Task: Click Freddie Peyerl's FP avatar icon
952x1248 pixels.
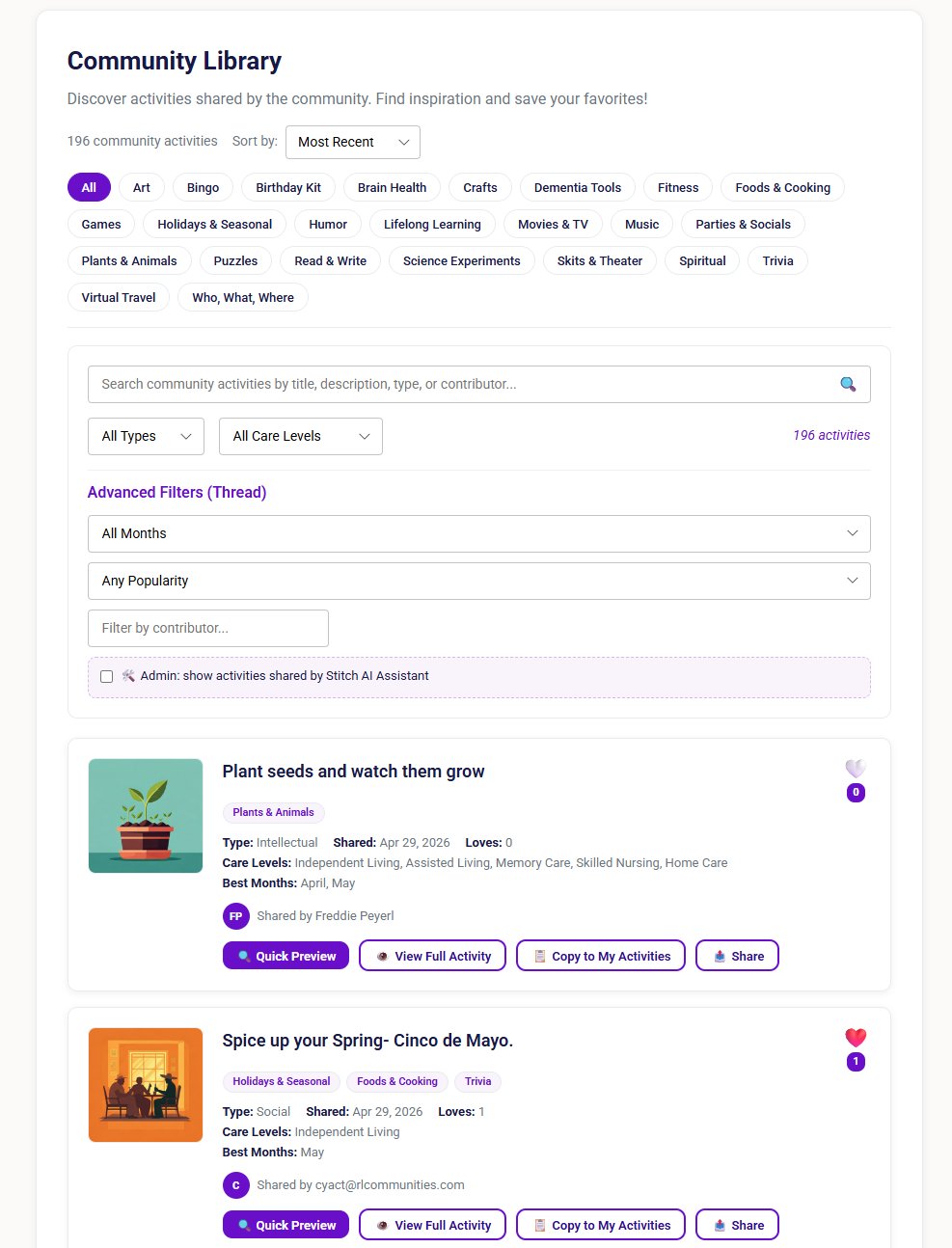Action: (236, 915)
